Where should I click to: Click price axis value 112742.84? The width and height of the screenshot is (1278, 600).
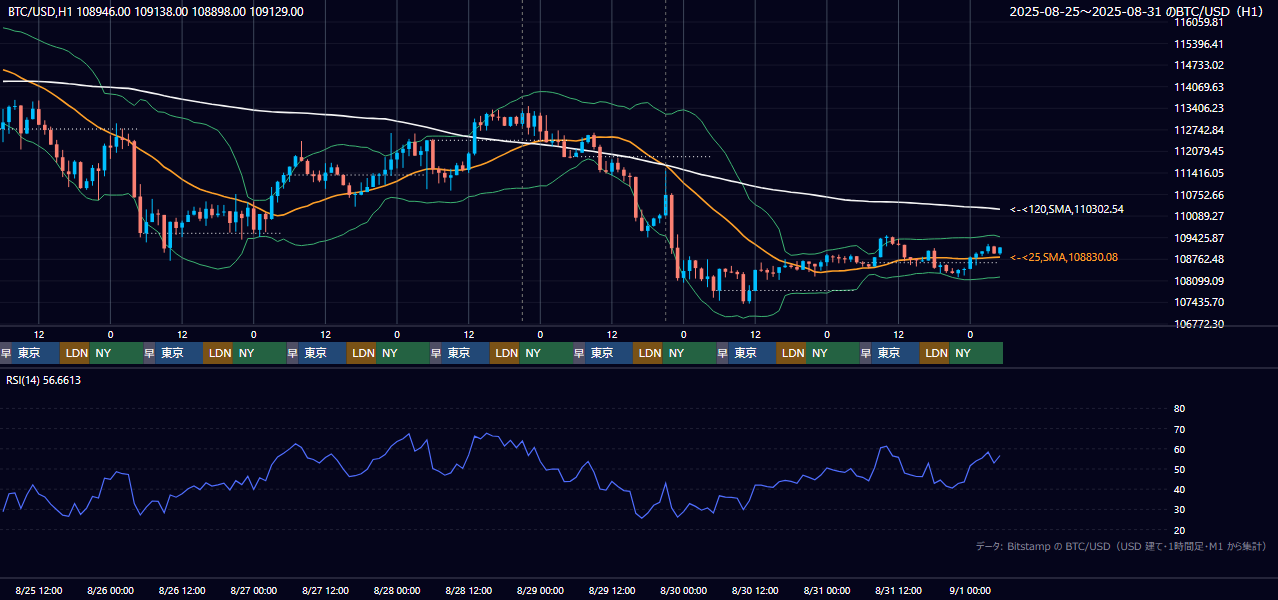point(1199,130)
